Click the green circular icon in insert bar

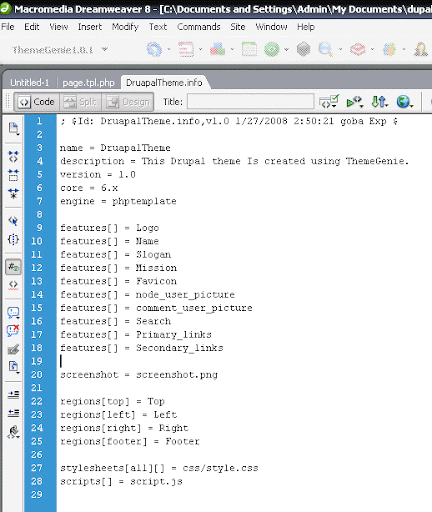tap(272, 49)
